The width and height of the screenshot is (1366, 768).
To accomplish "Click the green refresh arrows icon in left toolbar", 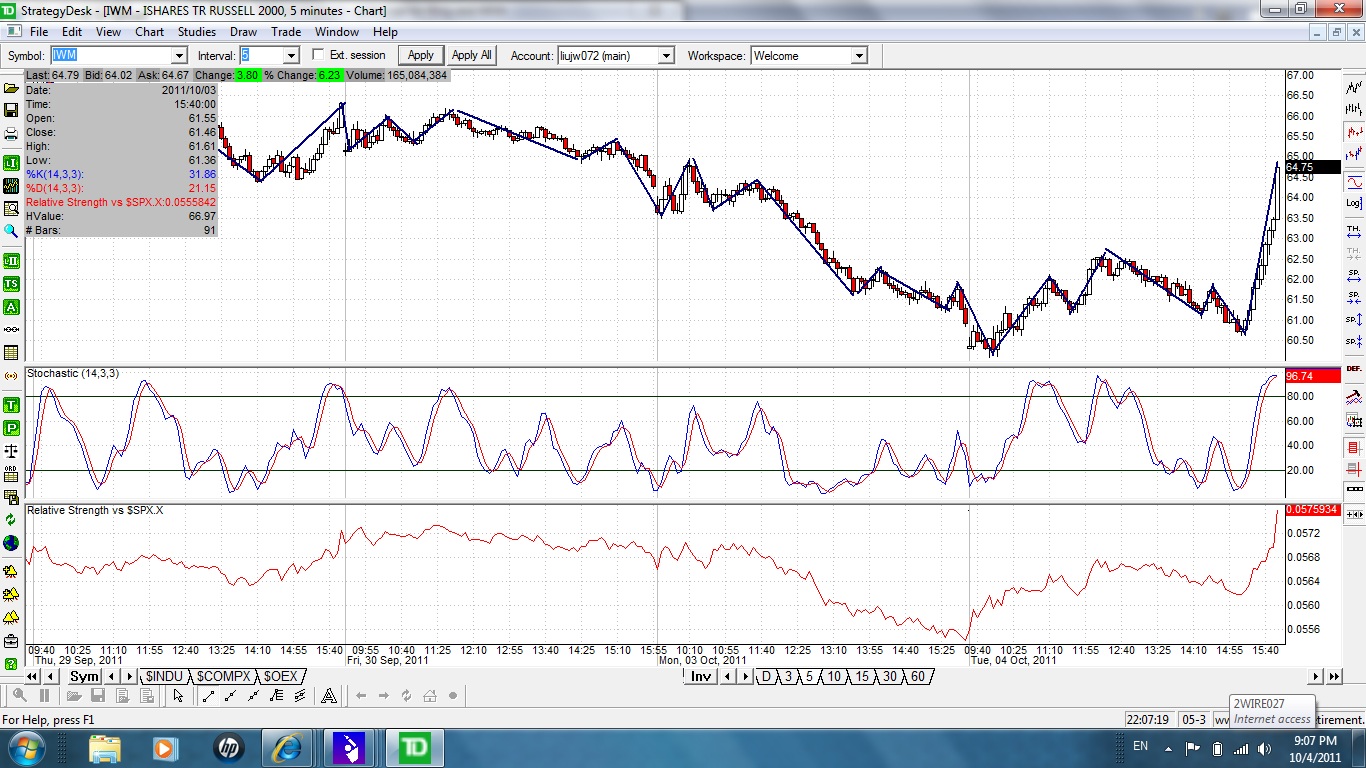I will pos(11,519).
